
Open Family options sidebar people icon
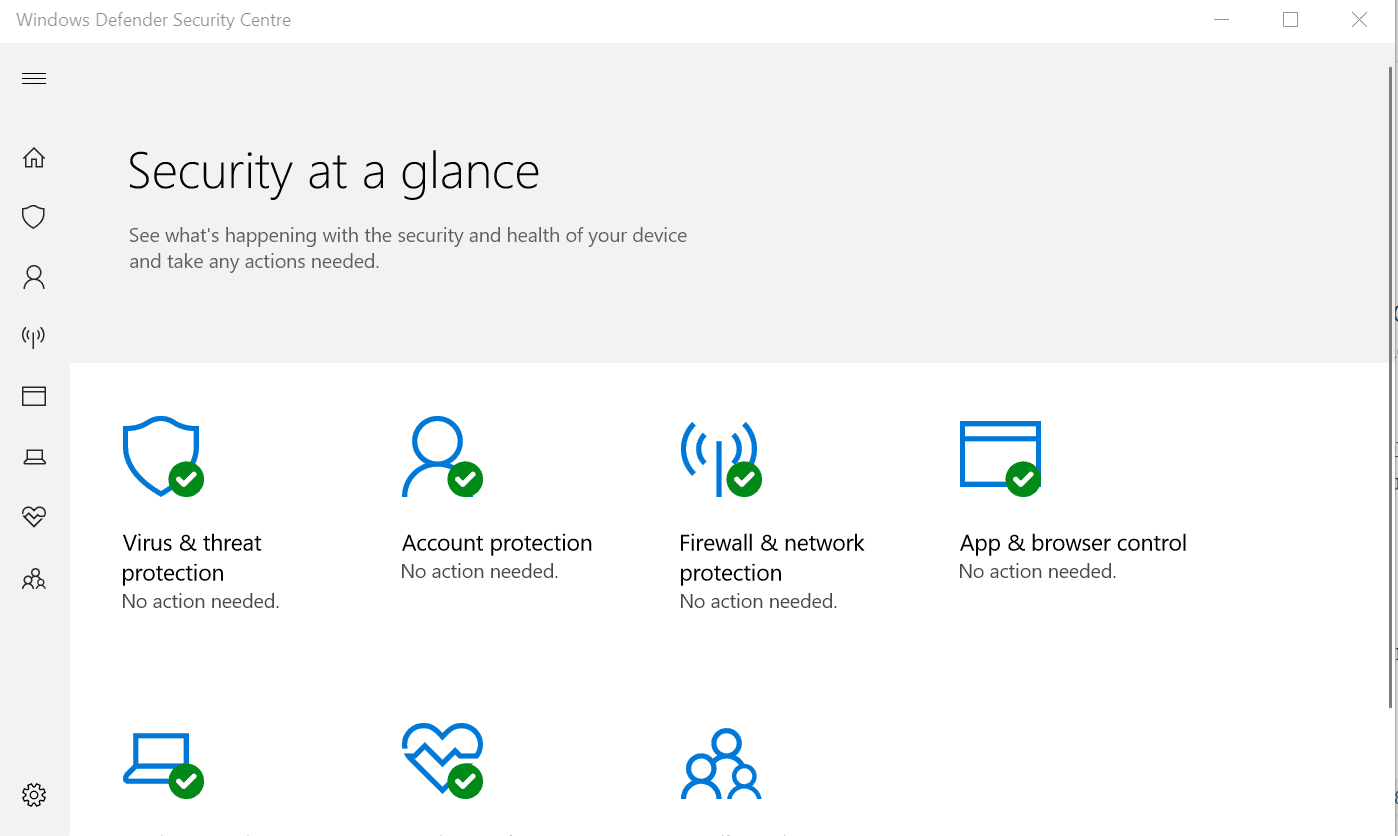pyautogui.click(x=34, y=579)
